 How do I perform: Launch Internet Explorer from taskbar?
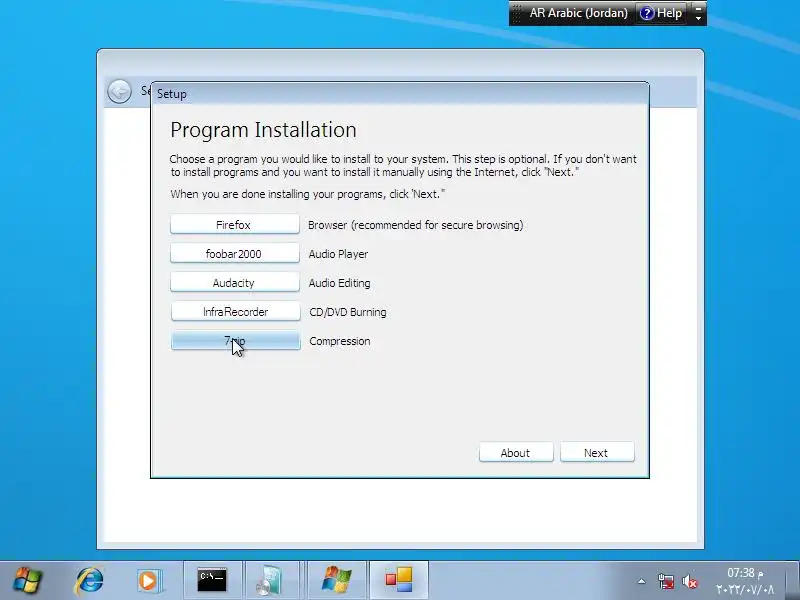90,580
